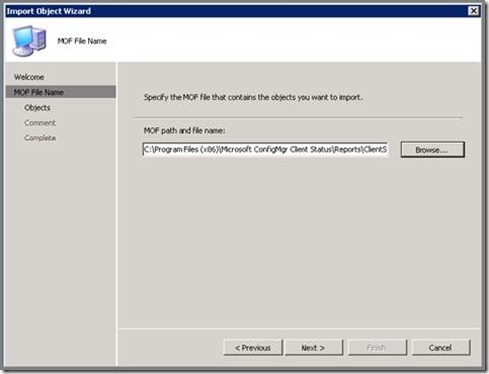The width and height of the screenshot is (489, 374).
Task: Select the MOF File Name step
Action: pos(61,92)
